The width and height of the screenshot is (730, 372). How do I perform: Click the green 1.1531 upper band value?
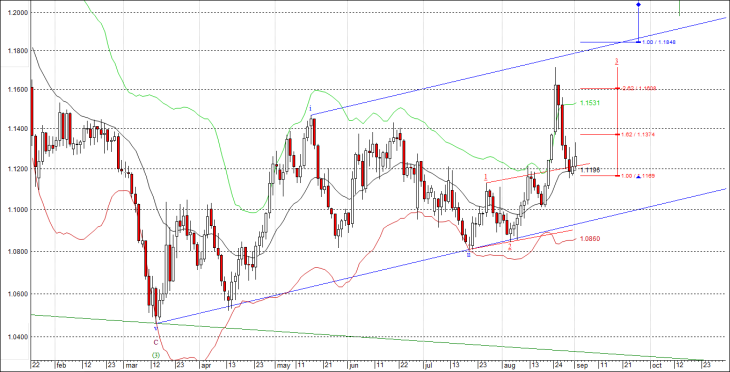coord(590,103)
